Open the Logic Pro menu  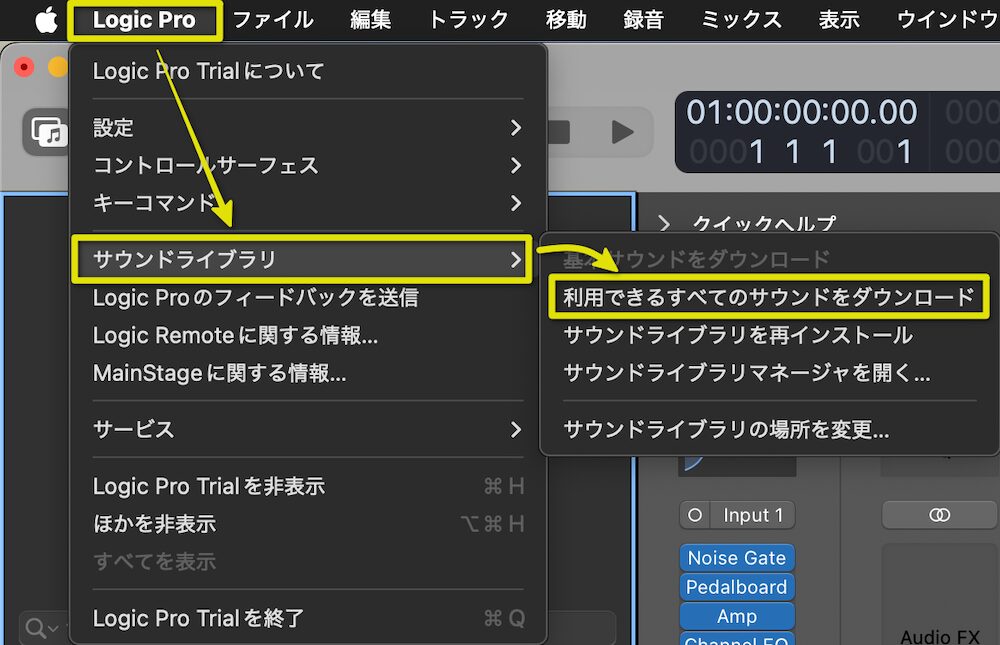[144, 20]
